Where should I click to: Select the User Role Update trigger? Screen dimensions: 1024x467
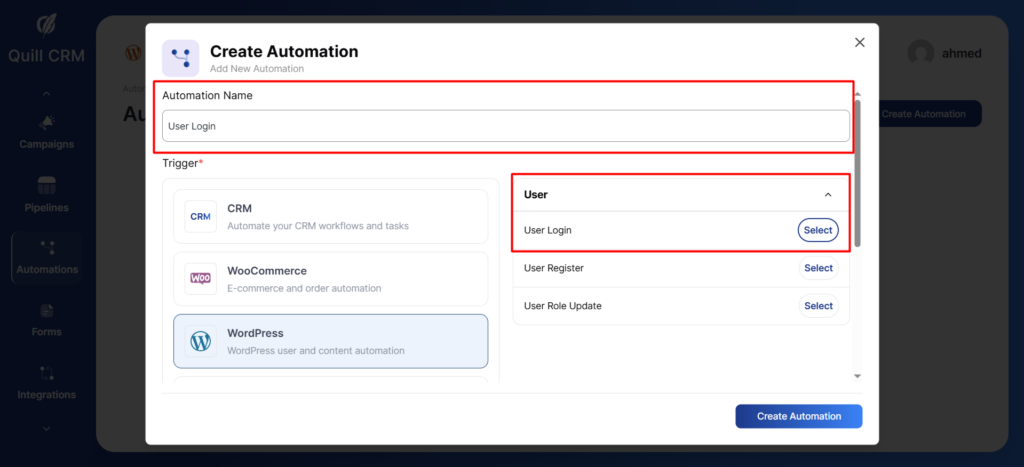818,306
